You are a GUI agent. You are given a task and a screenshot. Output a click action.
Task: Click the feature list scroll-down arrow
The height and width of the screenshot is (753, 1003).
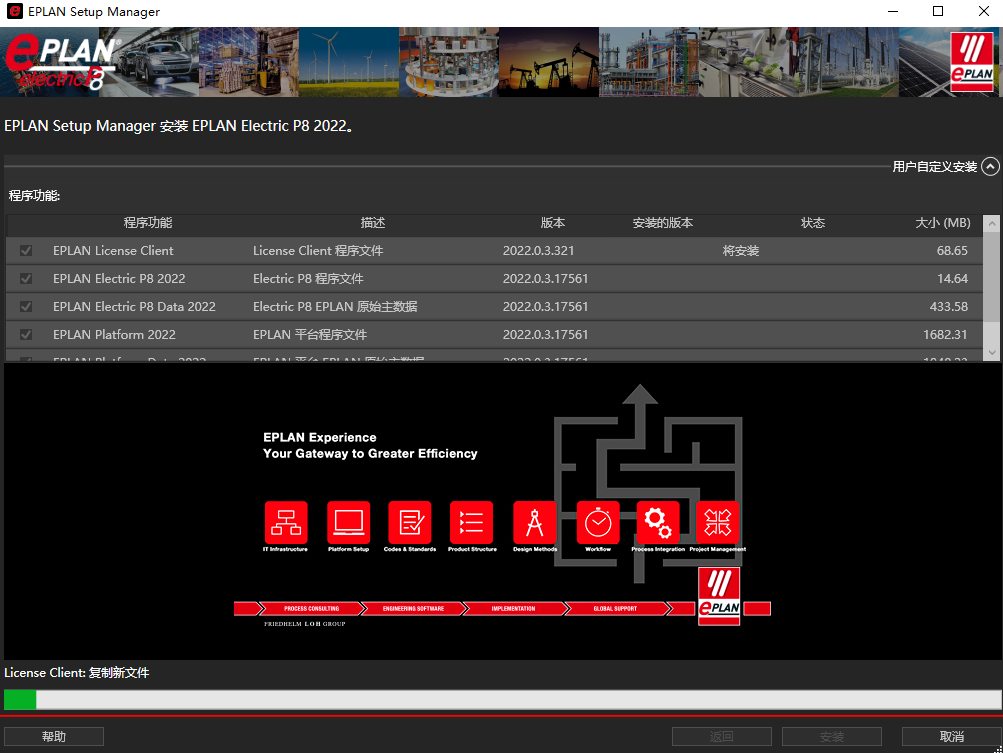click(991, 353)
